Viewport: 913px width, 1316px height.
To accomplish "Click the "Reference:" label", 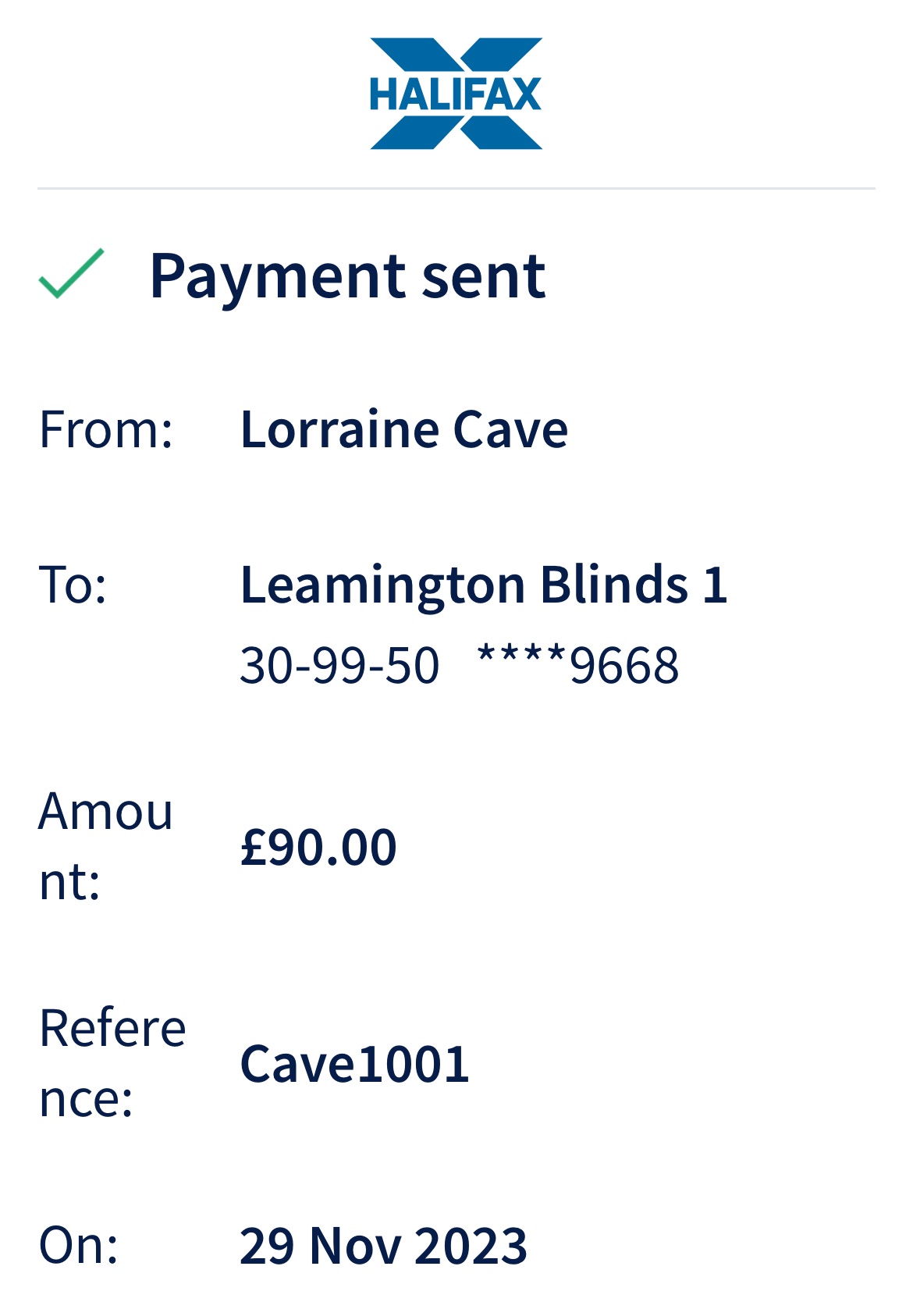I will point(112,1062).
